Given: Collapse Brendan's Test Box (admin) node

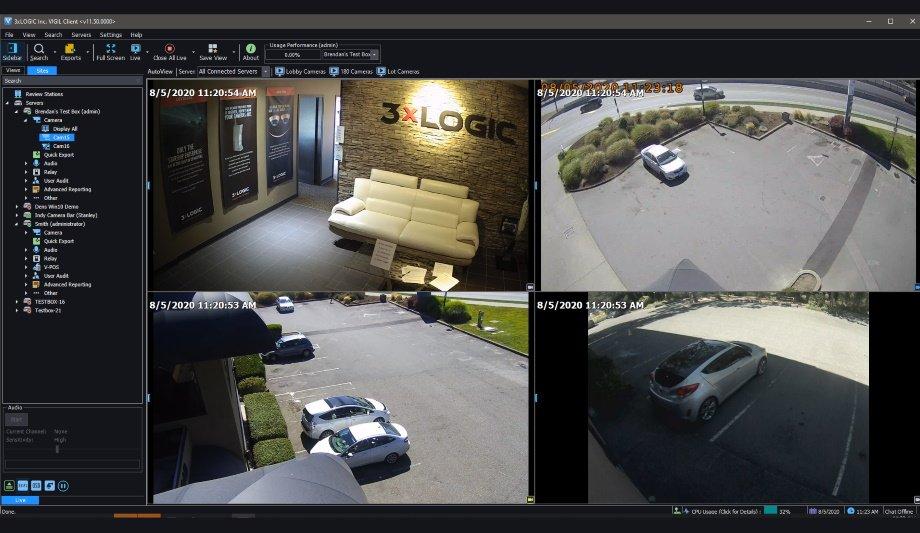Looking at the screenshot, I should (16, 112).
